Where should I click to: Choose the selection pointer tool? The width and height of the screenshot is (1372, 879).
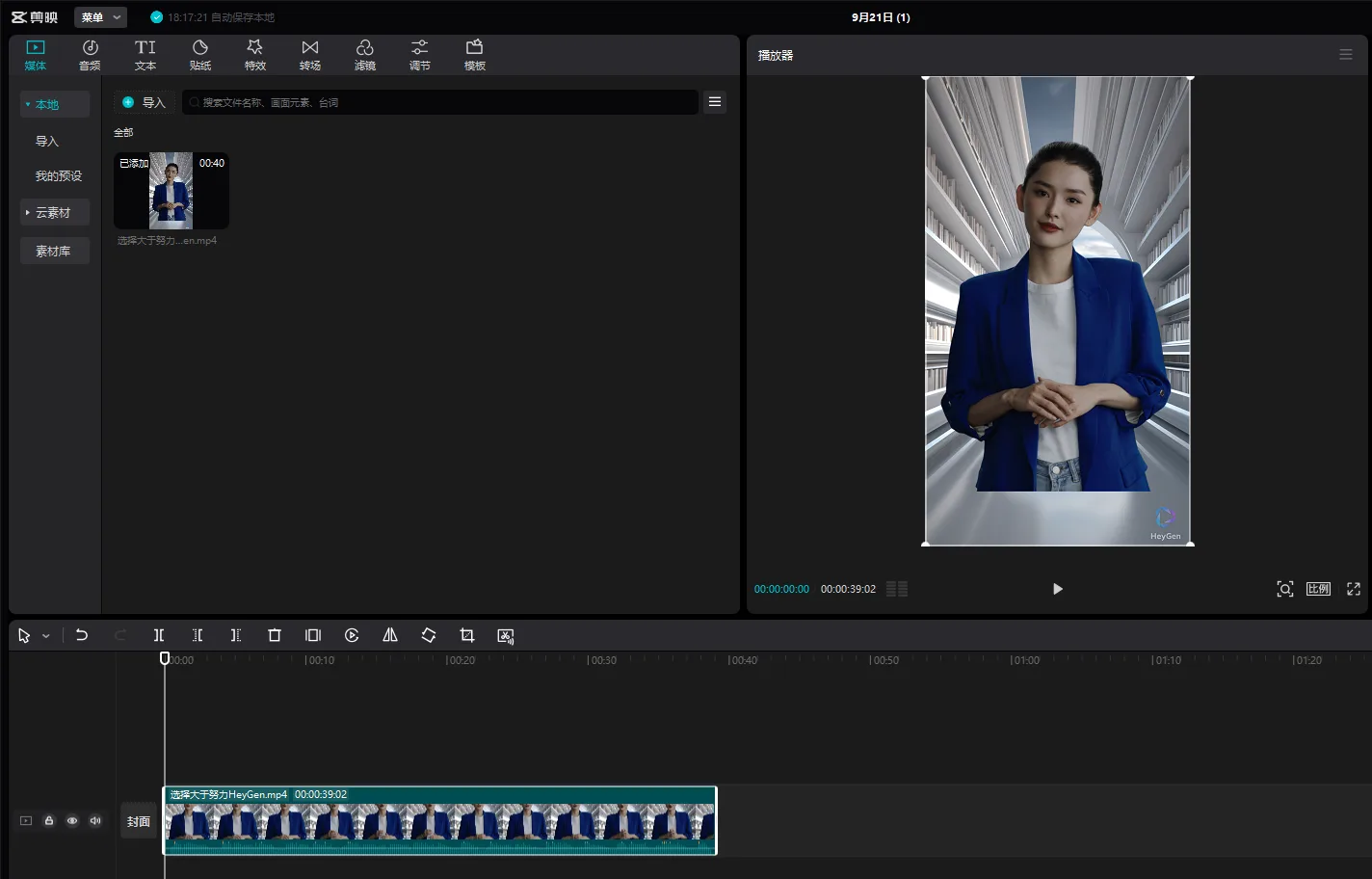click(x=24, y=635)
